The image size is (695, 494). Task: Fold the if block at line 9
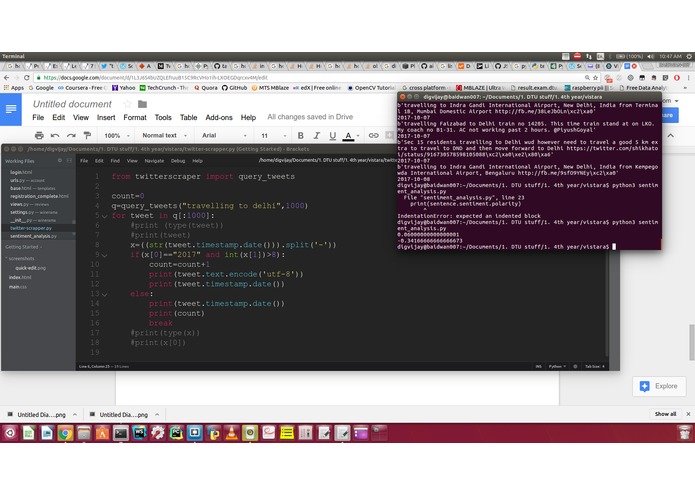pyautogui.click(x=105, y=255)
